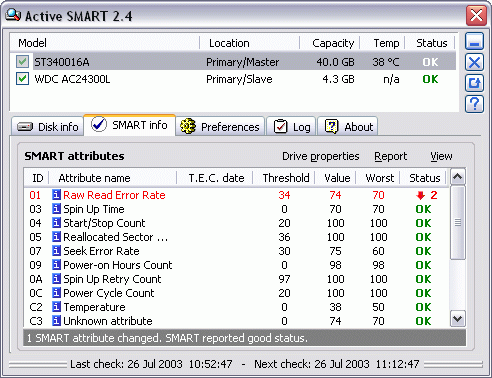Open Drive properties
This screenshot has width=492, height=378.
(x=321, y=156)
